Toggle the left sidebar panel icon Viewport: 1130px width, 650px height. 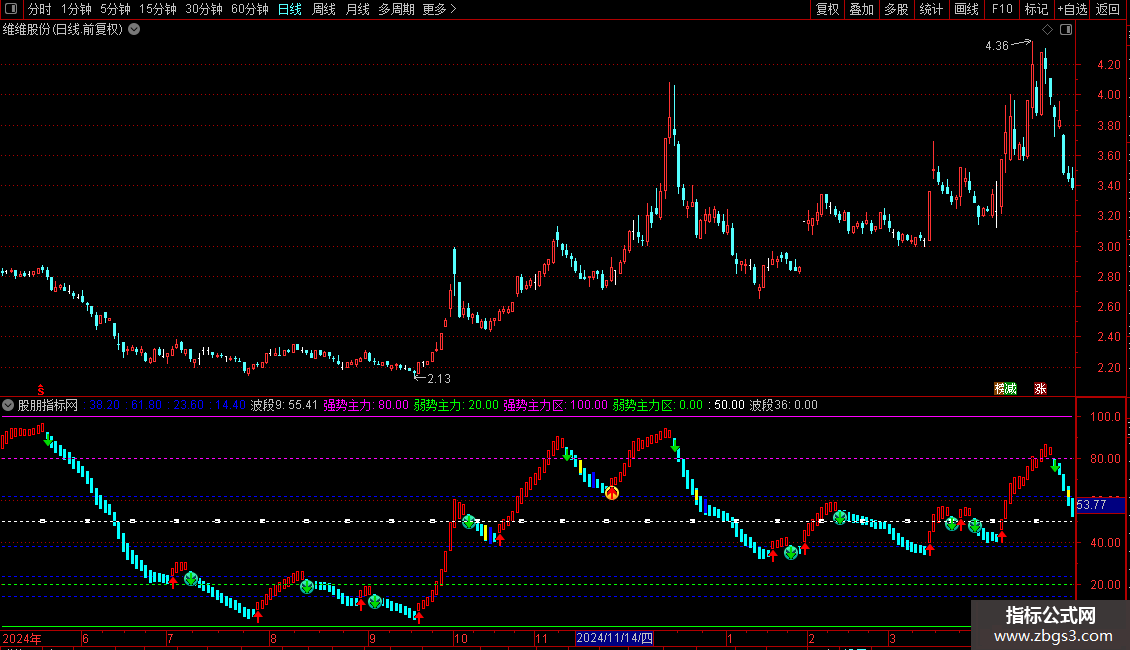11,9
